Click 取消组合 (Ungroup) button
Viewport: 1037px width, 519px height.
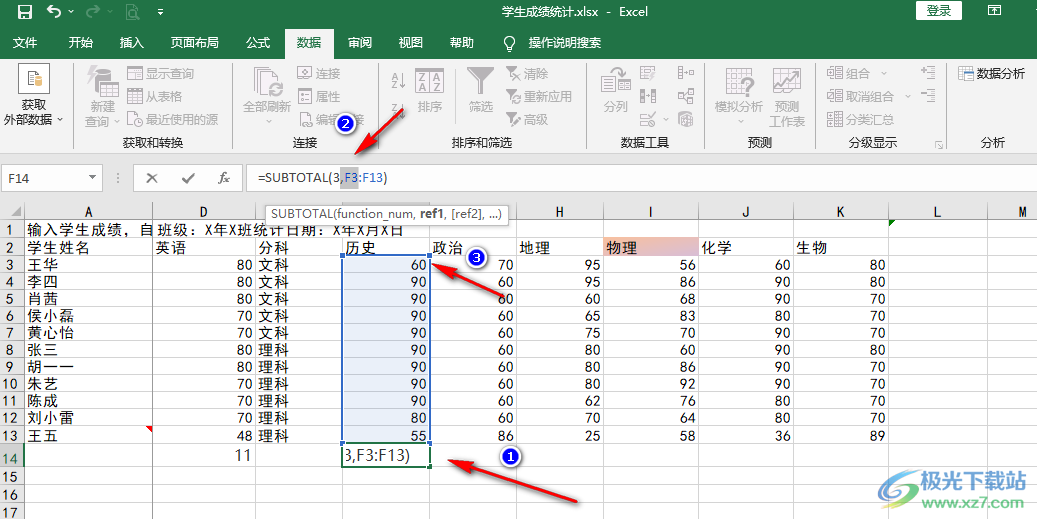pyautogui.click(x=861, y=97)
